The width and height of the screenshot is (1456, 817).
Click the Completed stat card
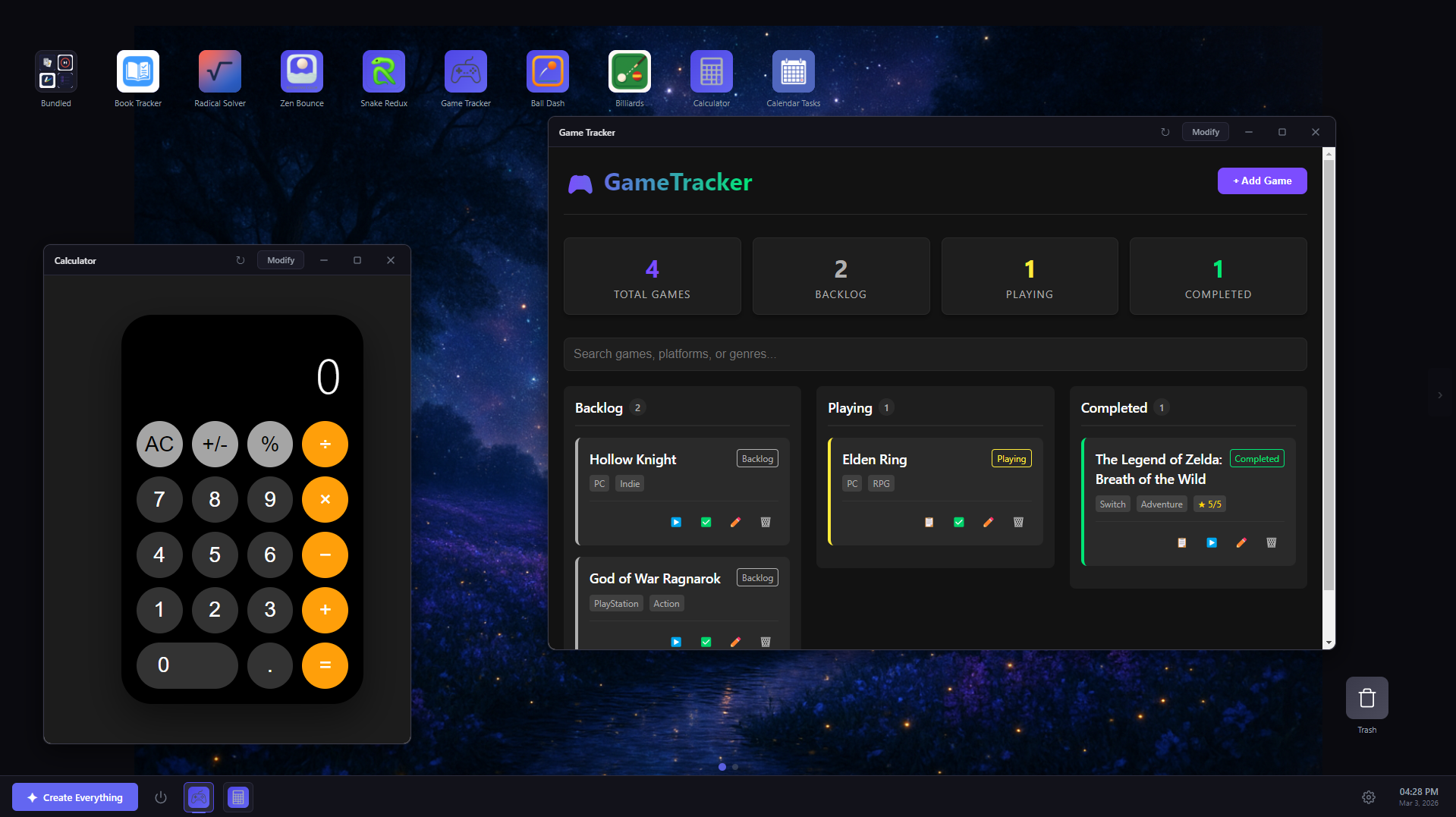coord(1218,276)
